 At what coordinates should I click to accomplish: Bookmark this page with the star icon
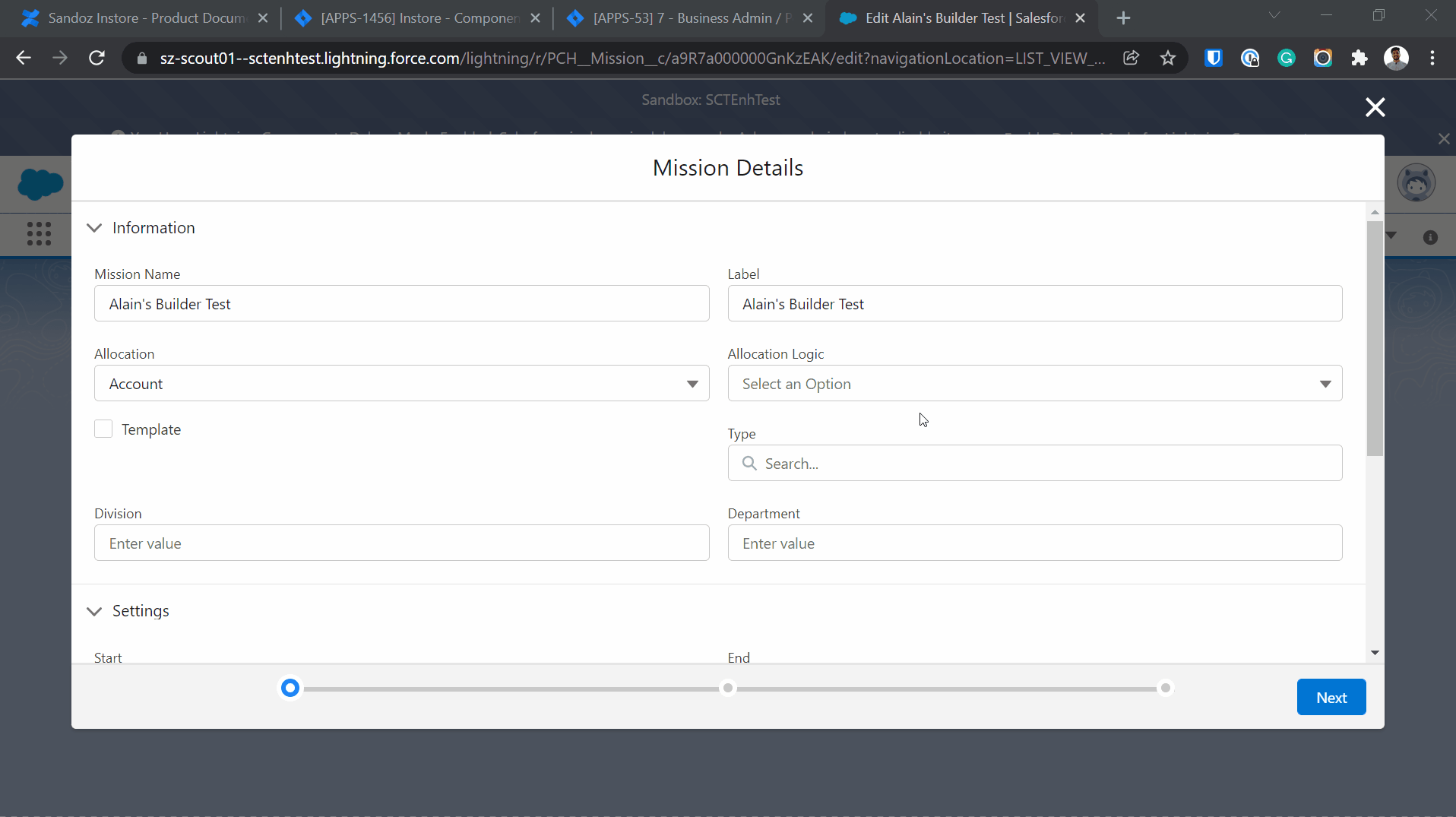point(1167,59)
